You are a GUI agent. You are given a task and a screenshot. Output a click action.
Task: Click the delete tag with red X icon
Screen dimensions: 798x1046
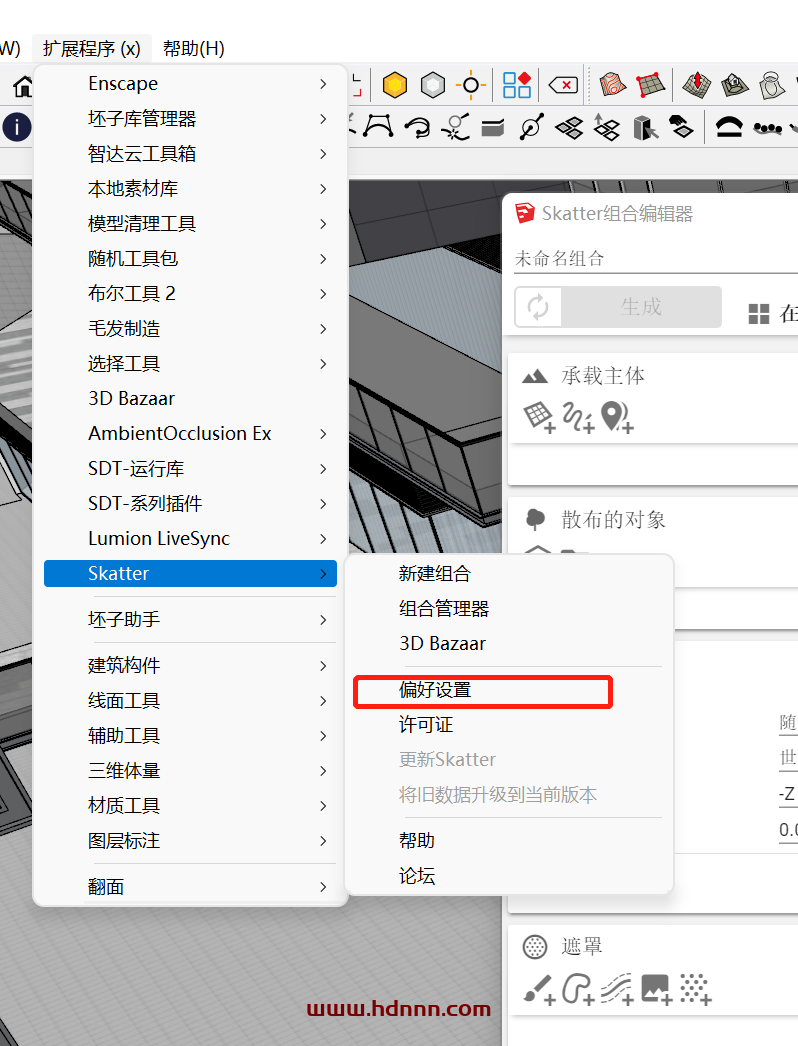click(x=563, y=85)
